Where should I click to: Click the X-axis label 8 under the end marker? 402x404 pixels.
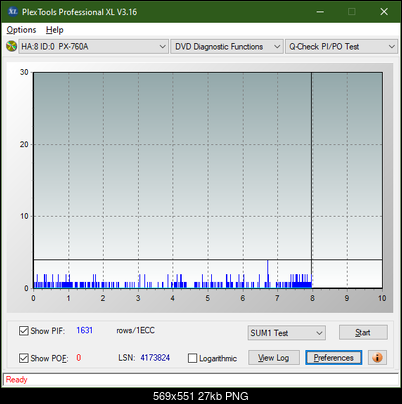[312, 298]
